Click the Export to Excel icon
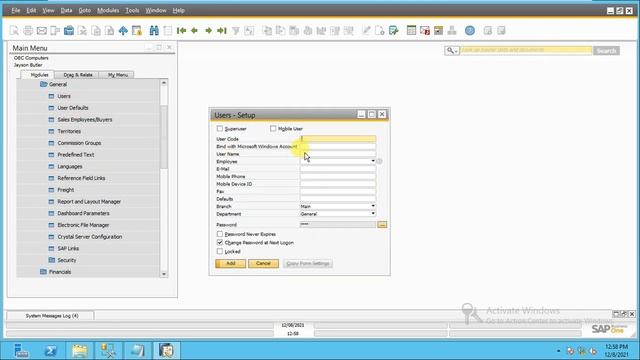The image size is (640, 360). pos(82,31)
